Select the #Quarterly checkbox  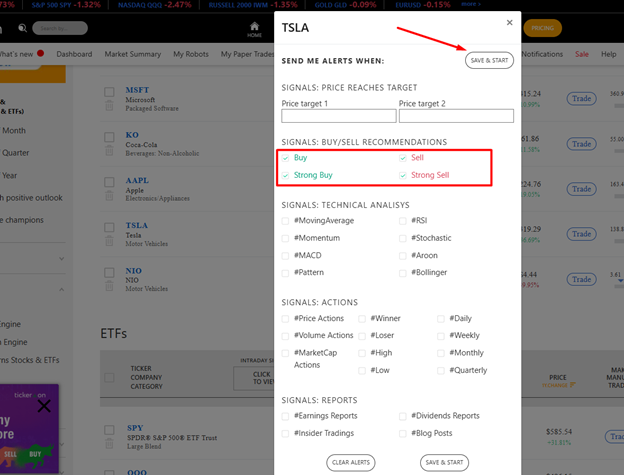click(x=441, y=371)
